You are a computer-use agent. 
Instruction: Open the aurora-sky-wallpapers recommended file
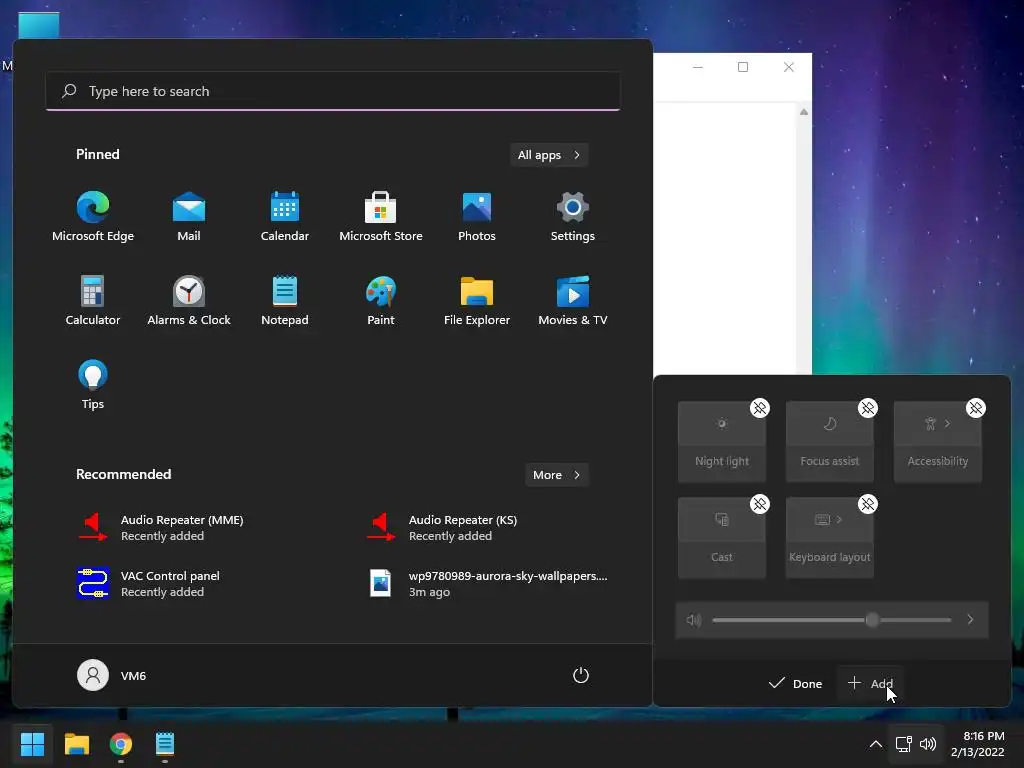pos(488,584)
